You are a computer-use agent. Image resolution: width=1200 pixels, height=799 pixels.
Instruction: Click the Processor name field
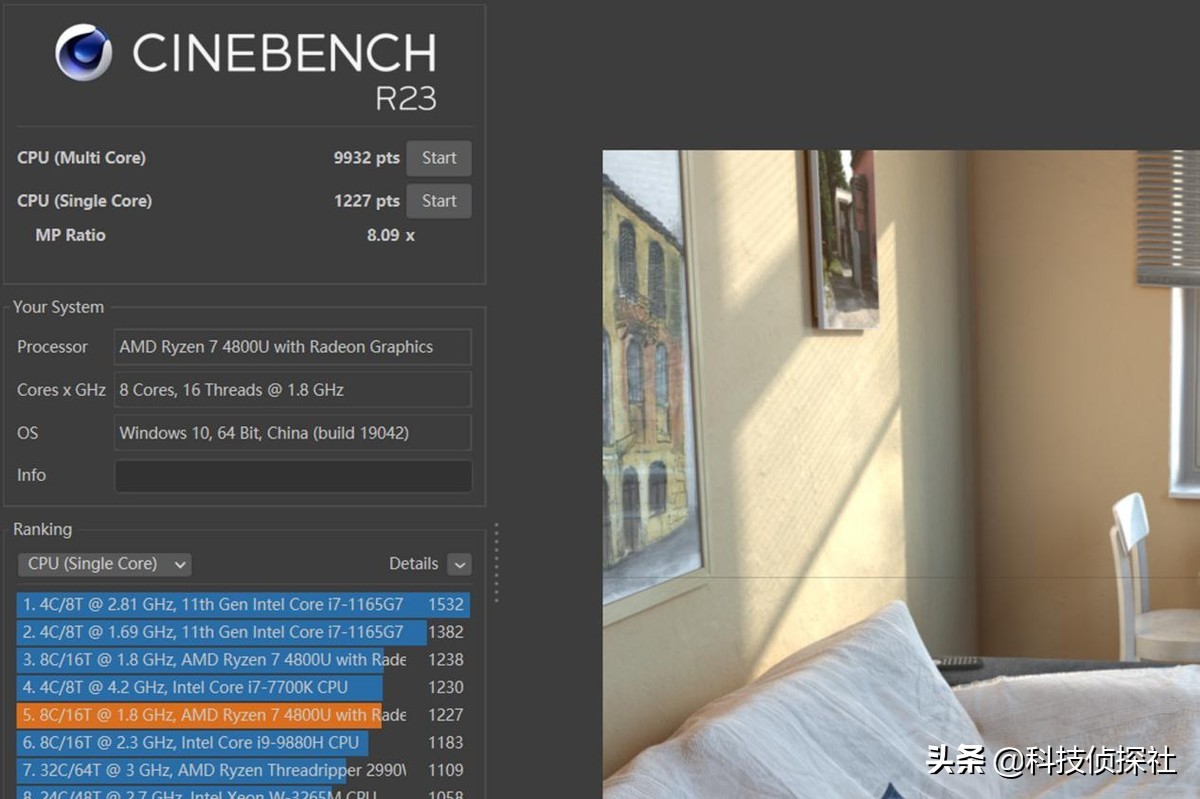[293, 347]
